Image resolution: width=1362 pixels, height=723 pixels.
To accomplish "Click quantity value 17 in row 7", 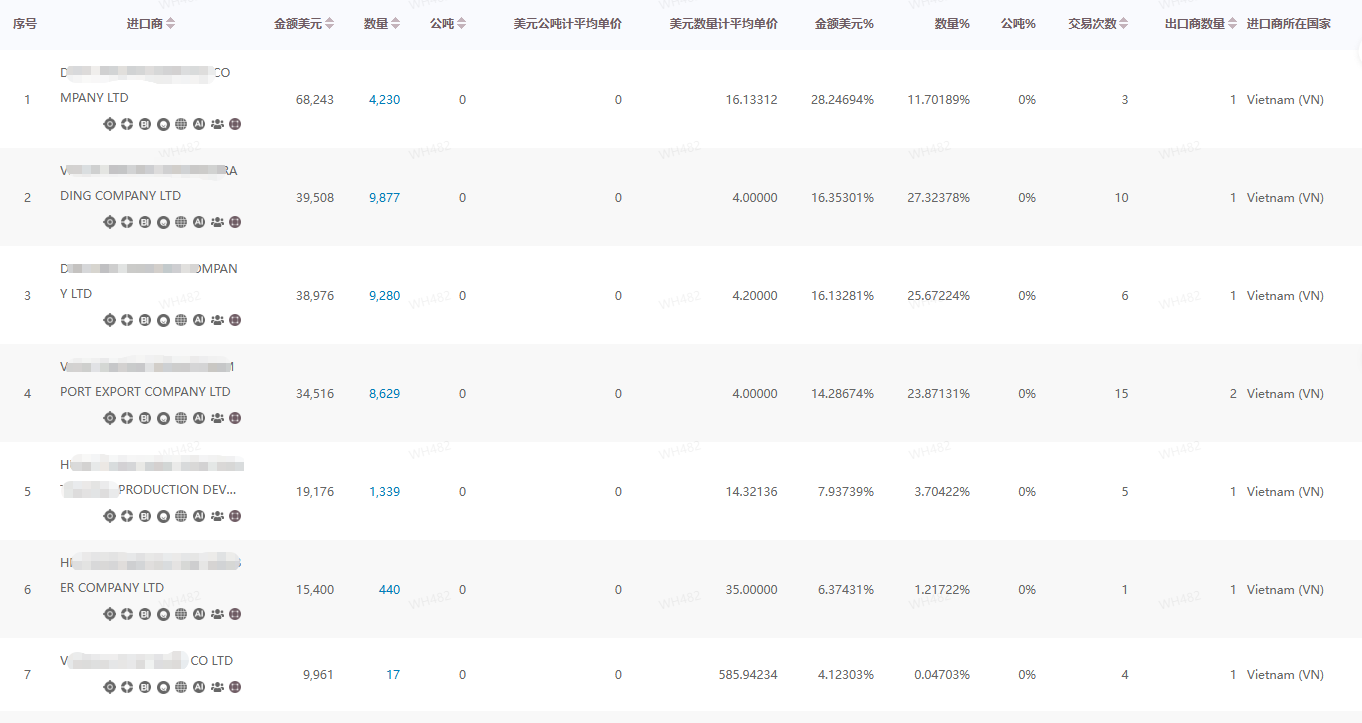I will click(393, 675).
